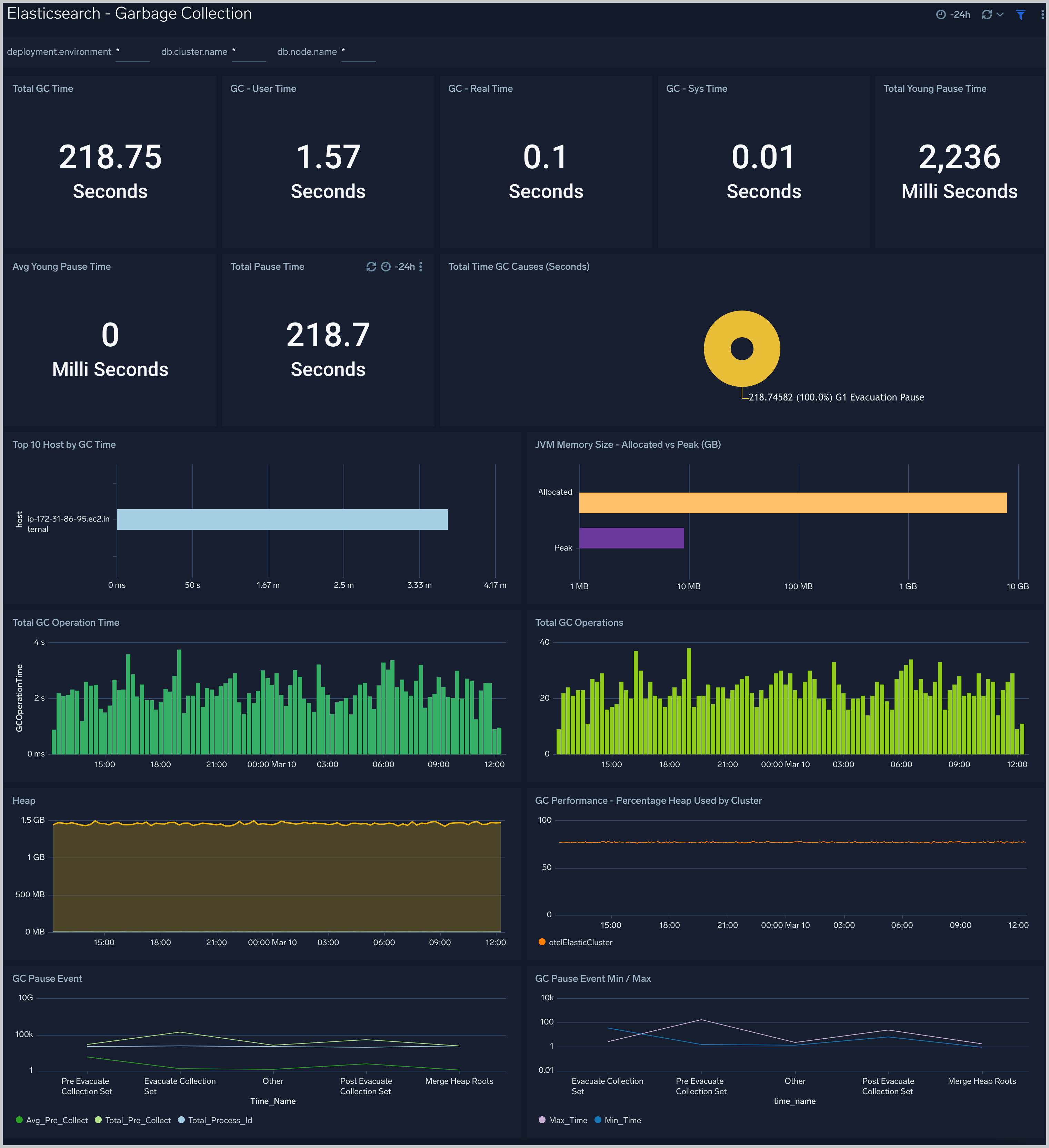Click the GC Pause Event Min / Max title
This screenshot has width=1049, height=1148.
click(593, 978)
